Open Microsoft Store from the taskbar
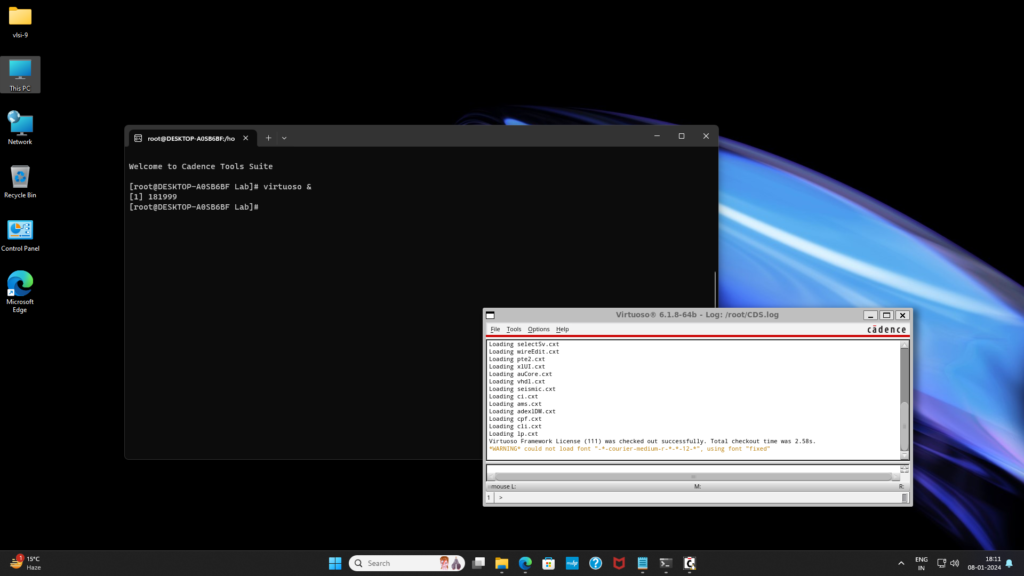This screenshot has width=1024, height=576. [549, 563]
